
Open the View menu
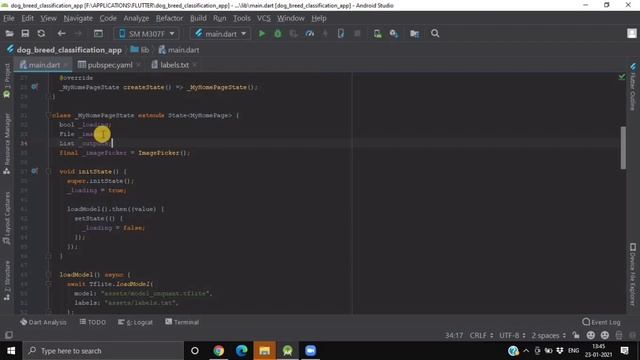click(x=48, y=18)
